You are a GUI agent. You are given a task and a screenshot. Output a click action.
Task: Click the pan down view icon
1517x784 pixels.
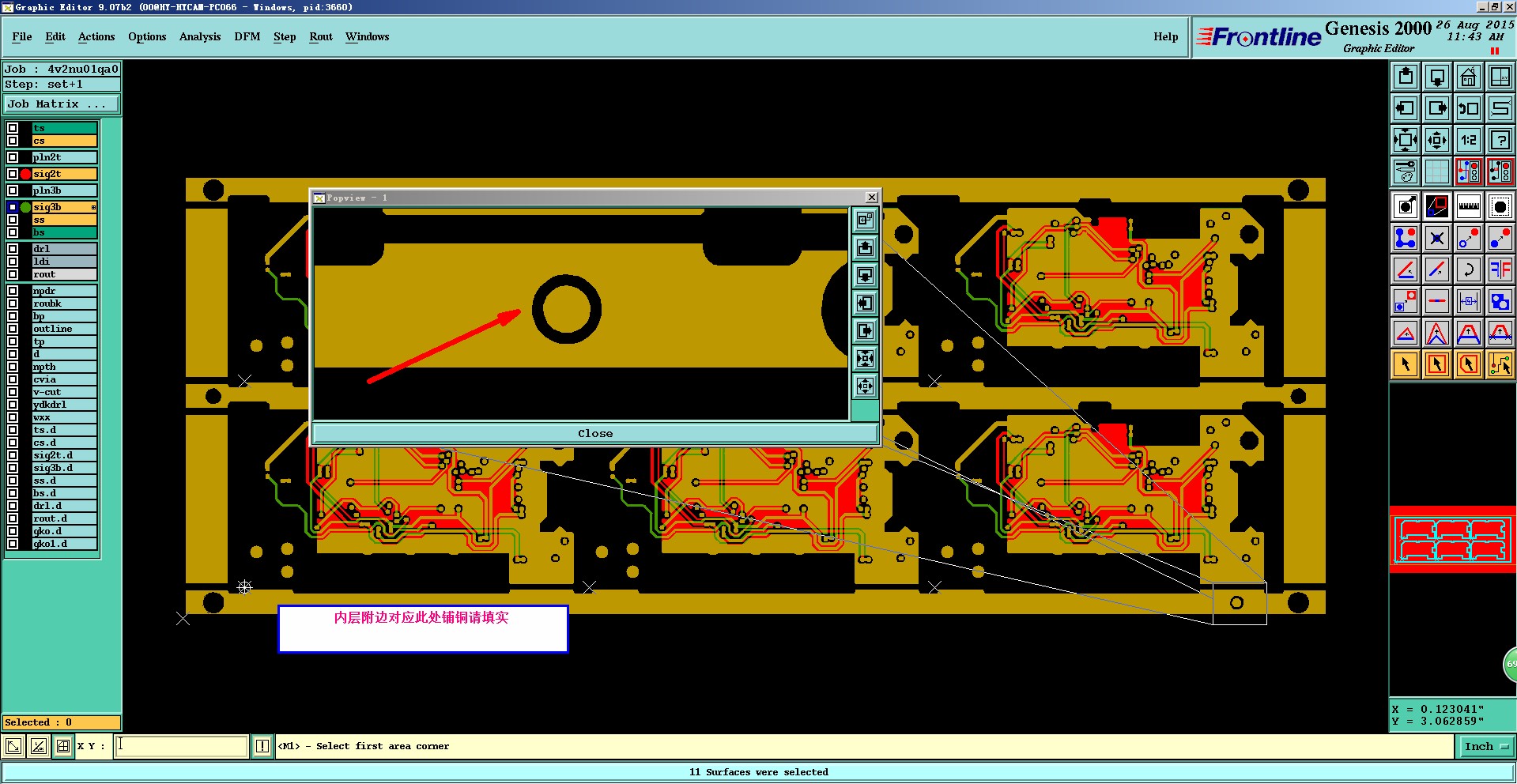1437,77
